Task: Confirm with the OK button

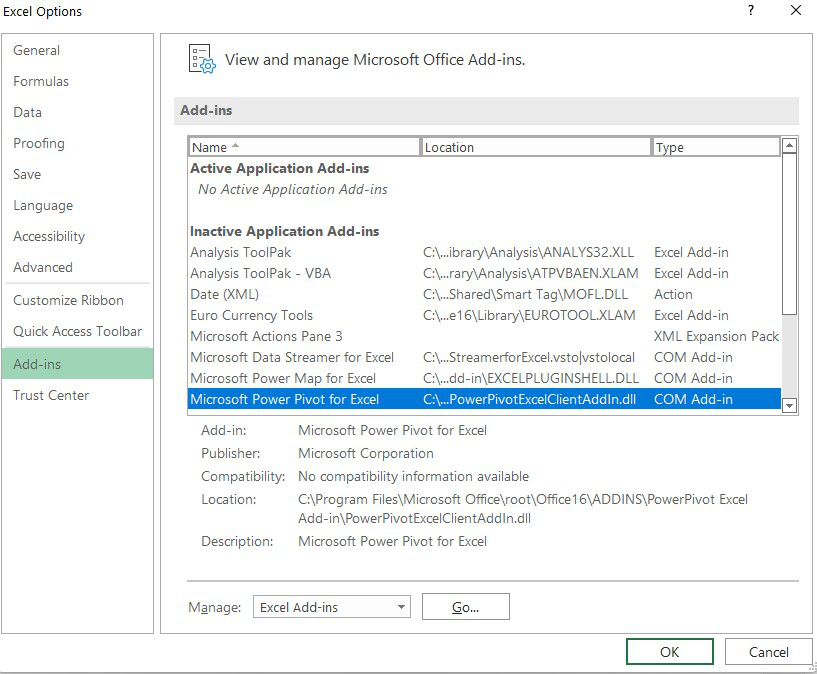Action: [x=670, y=652]
